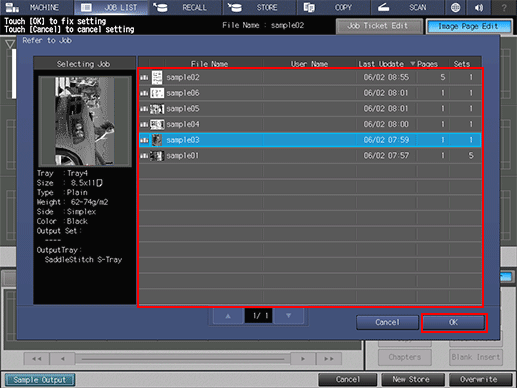
Task: Click Cancel in Refer to Job dialog
Action: pos(387,322)
